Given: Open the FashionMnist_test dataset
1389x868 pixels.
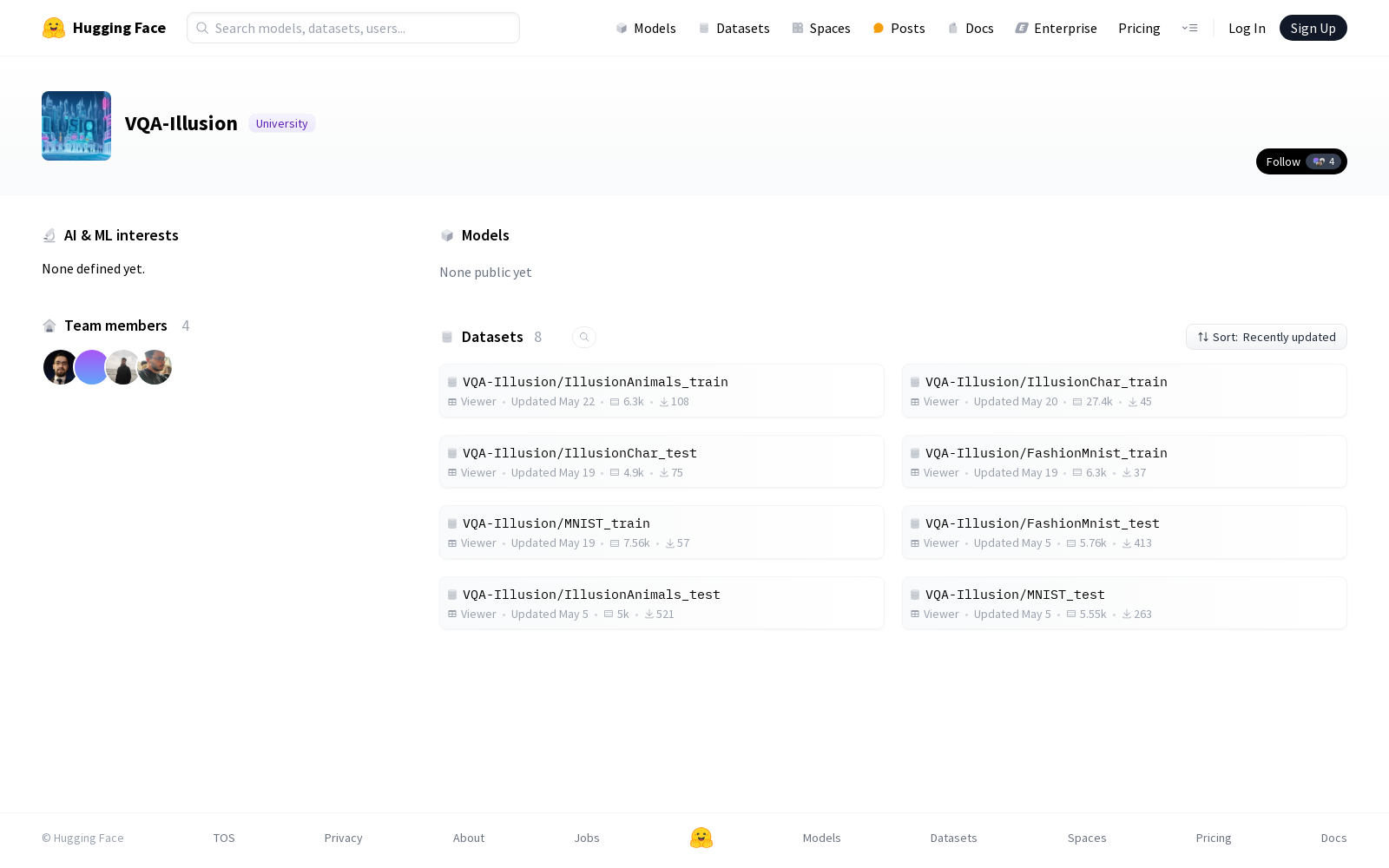Looking at the screenshot, I should click(x=1124, y=532).
